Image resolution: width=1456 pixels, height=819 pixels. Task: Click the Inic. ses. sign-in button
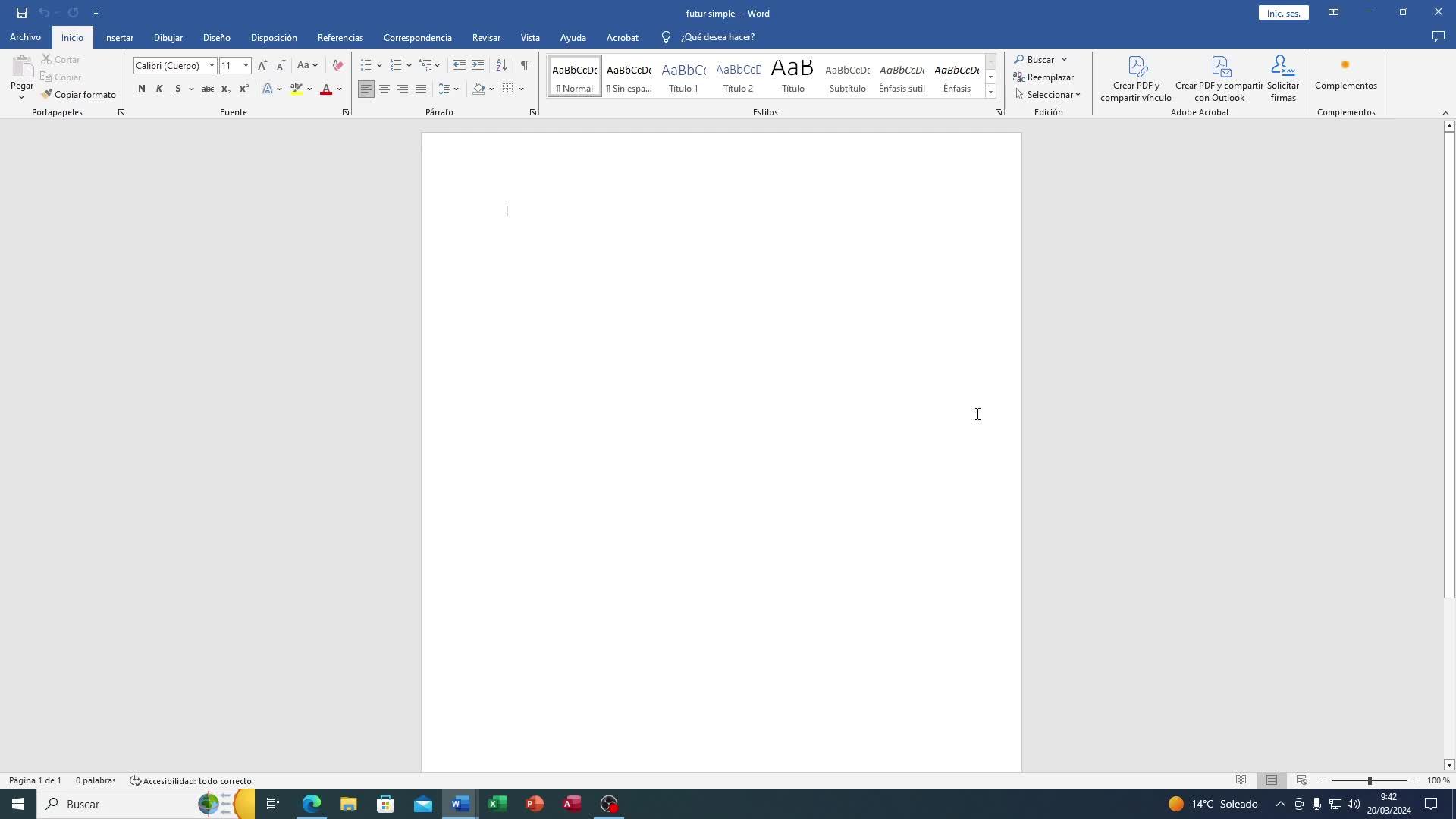click(x=1283, y=13)
